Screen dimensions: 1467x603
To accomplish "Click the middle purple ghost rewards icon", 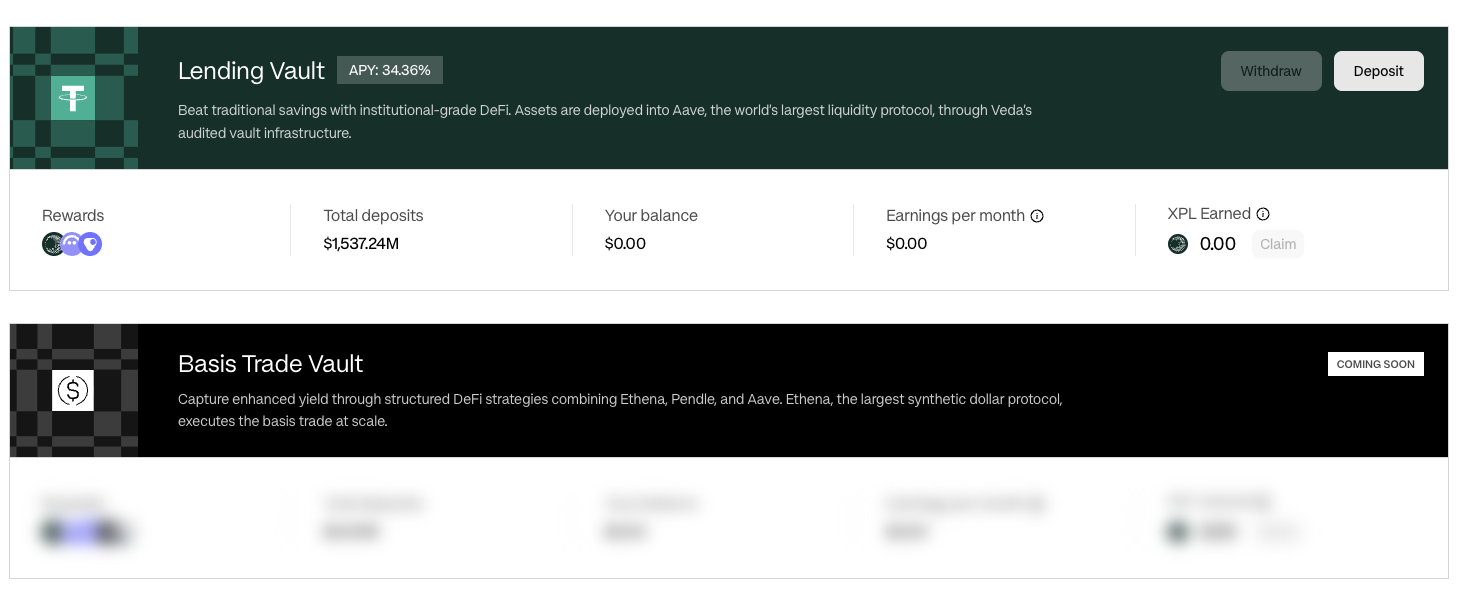I will 72,243.
